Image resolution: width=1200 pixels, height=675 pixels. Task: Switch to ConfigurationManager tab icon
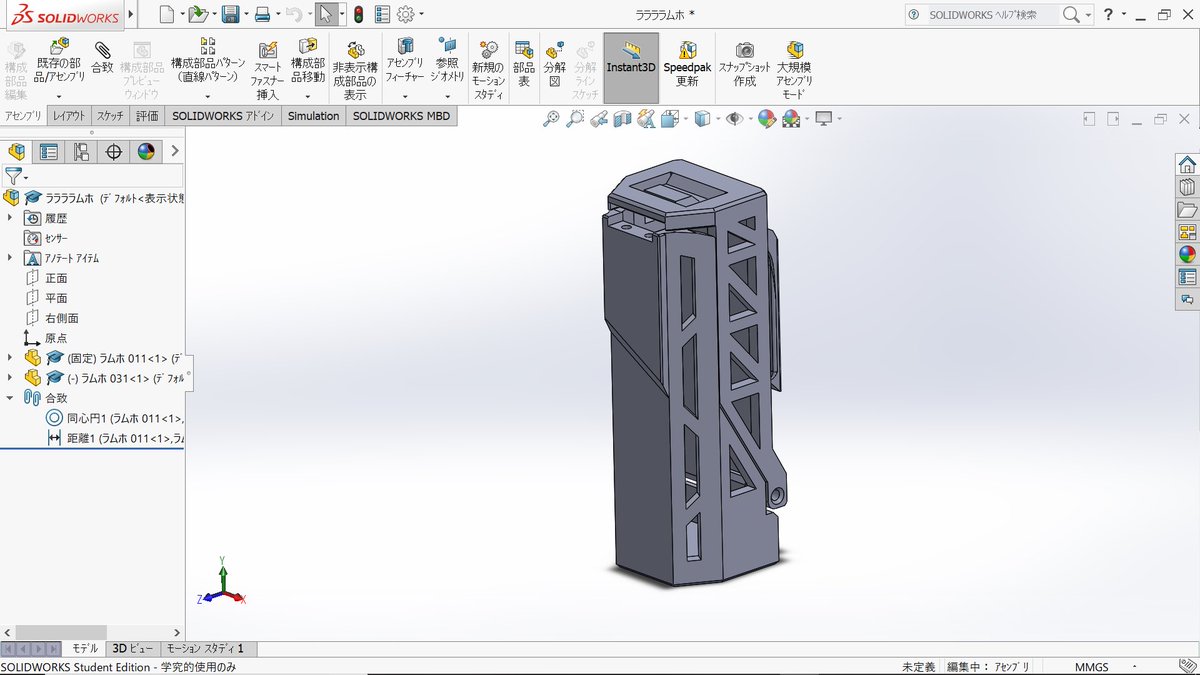tap(81, 151)
